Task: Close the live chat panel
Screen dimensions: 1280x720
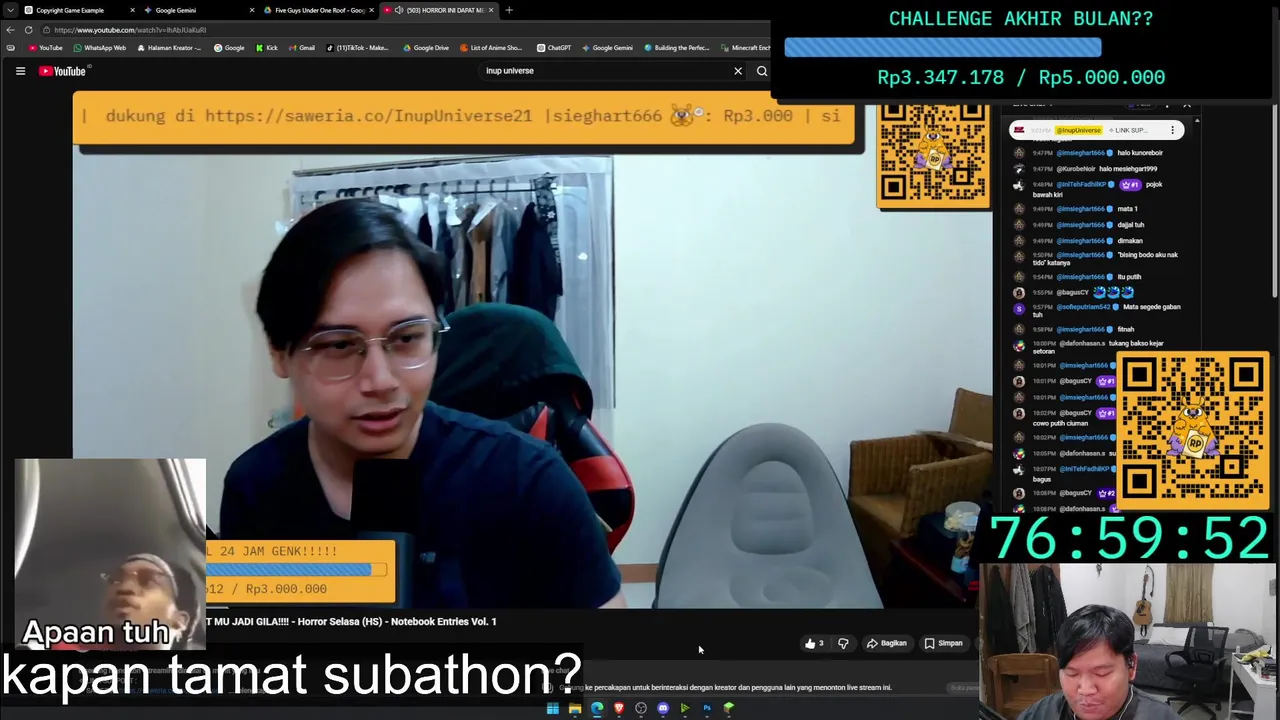Action: pyautogui.click(x=1187, y=105)
